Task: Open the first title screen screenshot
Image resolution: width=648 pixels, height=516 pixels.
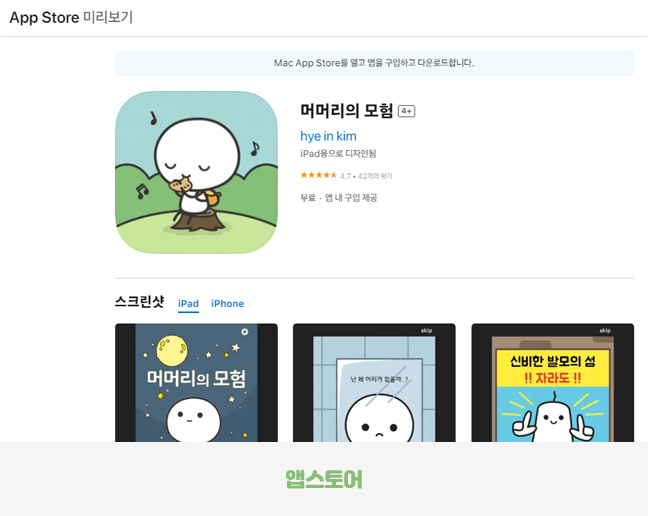Action: point(196,383)
